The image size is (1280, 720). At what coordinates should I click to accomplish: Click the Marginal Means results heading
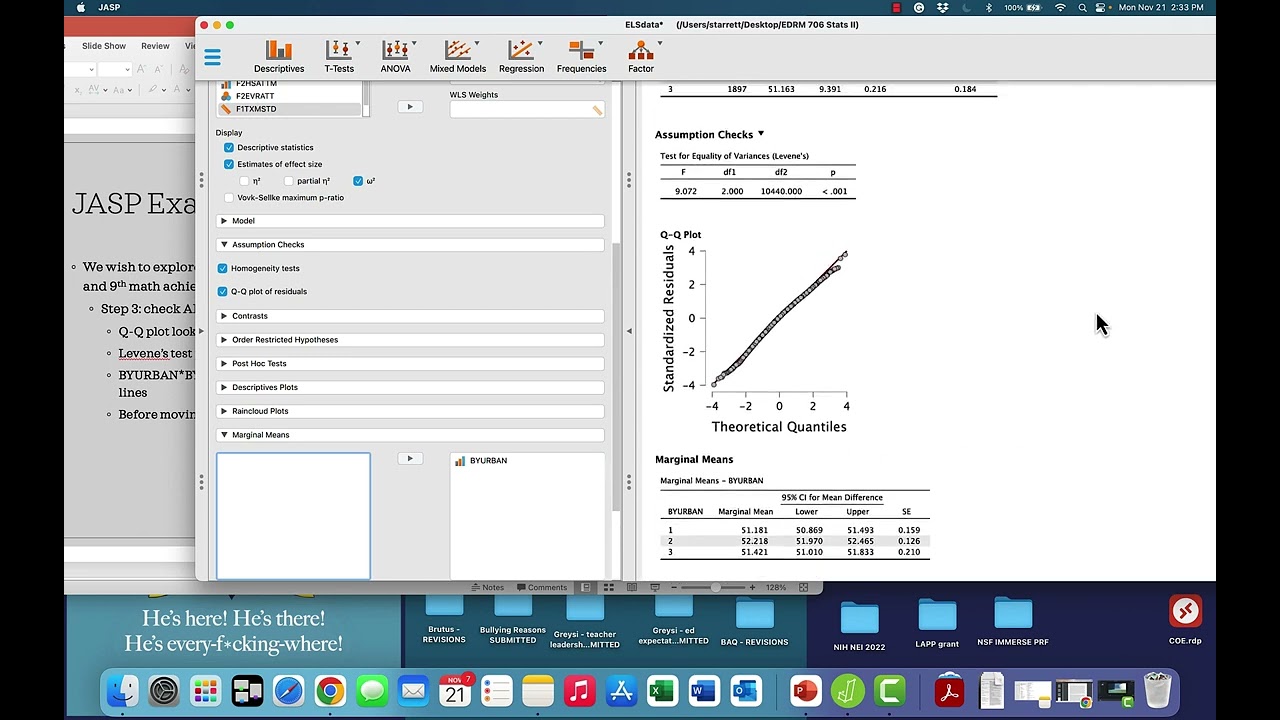pyautogui.click(x=694, y=460)
